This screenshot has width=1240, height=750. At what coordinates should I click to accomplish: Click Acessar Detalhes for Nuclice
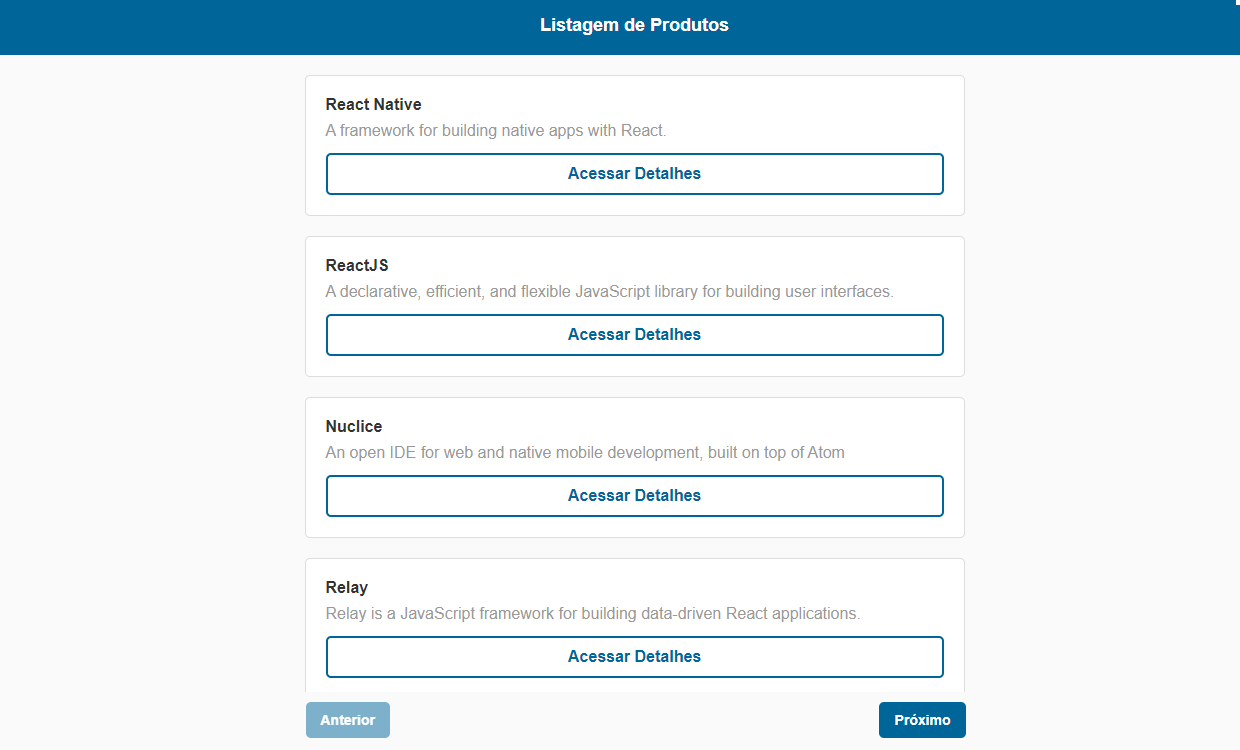pos(634,495)
